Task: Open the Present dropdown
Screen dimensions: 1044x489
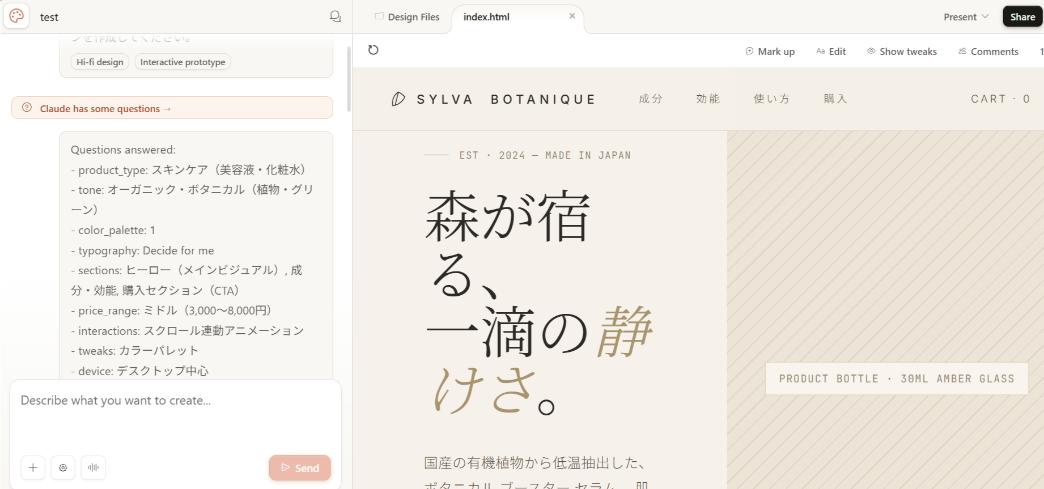Action: pos(965,17)
